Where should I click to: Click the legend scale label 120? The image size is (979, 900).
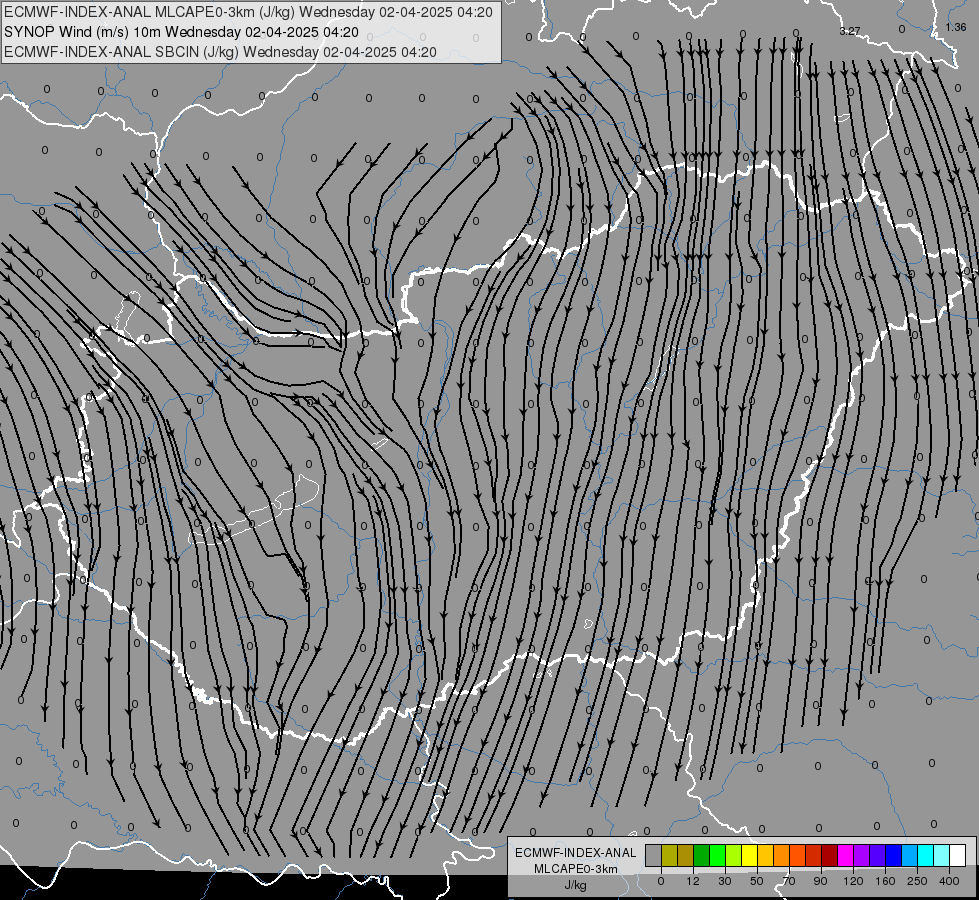pos(853,881)
